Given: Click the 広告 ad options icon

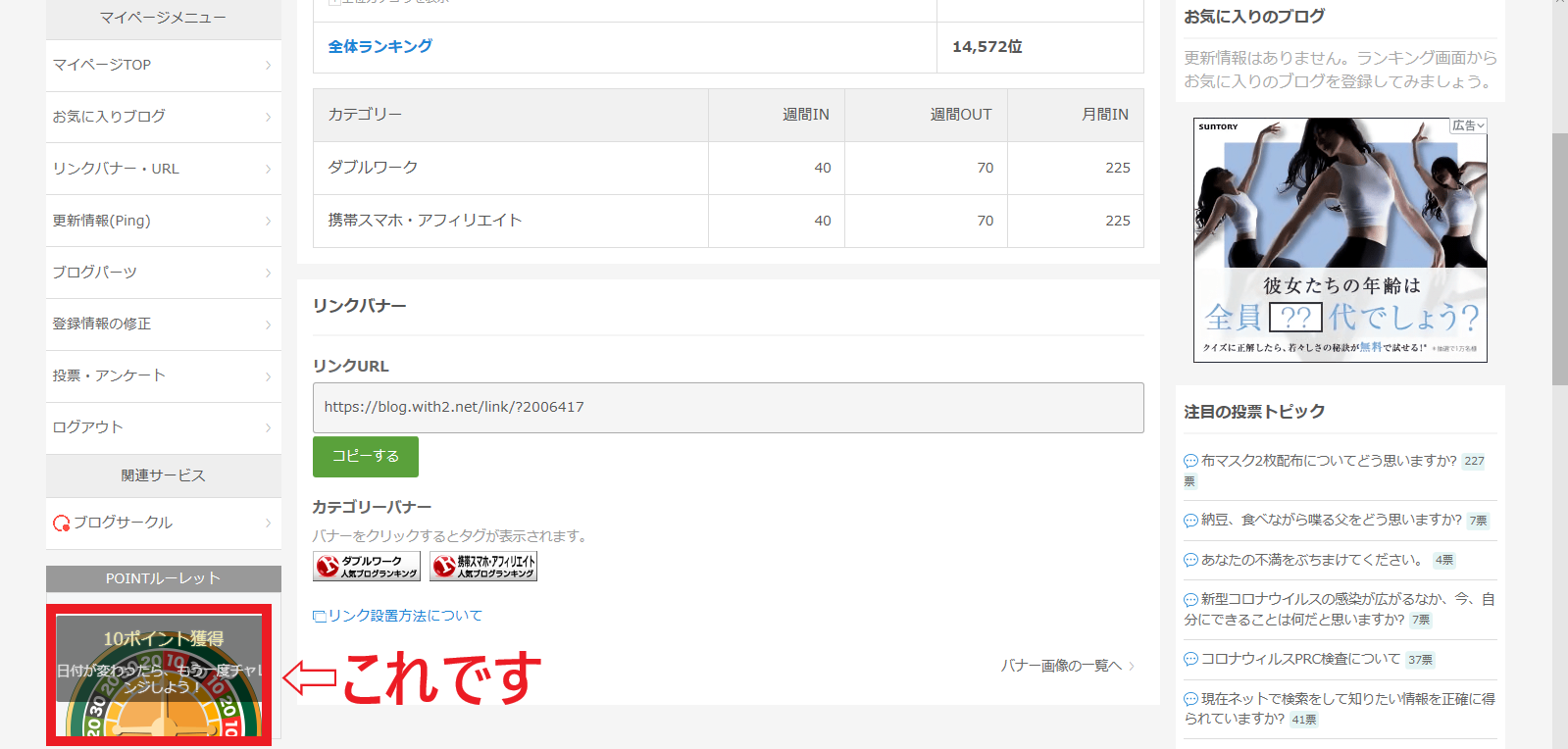Looking at the screenshot, I should [x=1468, y=125].
